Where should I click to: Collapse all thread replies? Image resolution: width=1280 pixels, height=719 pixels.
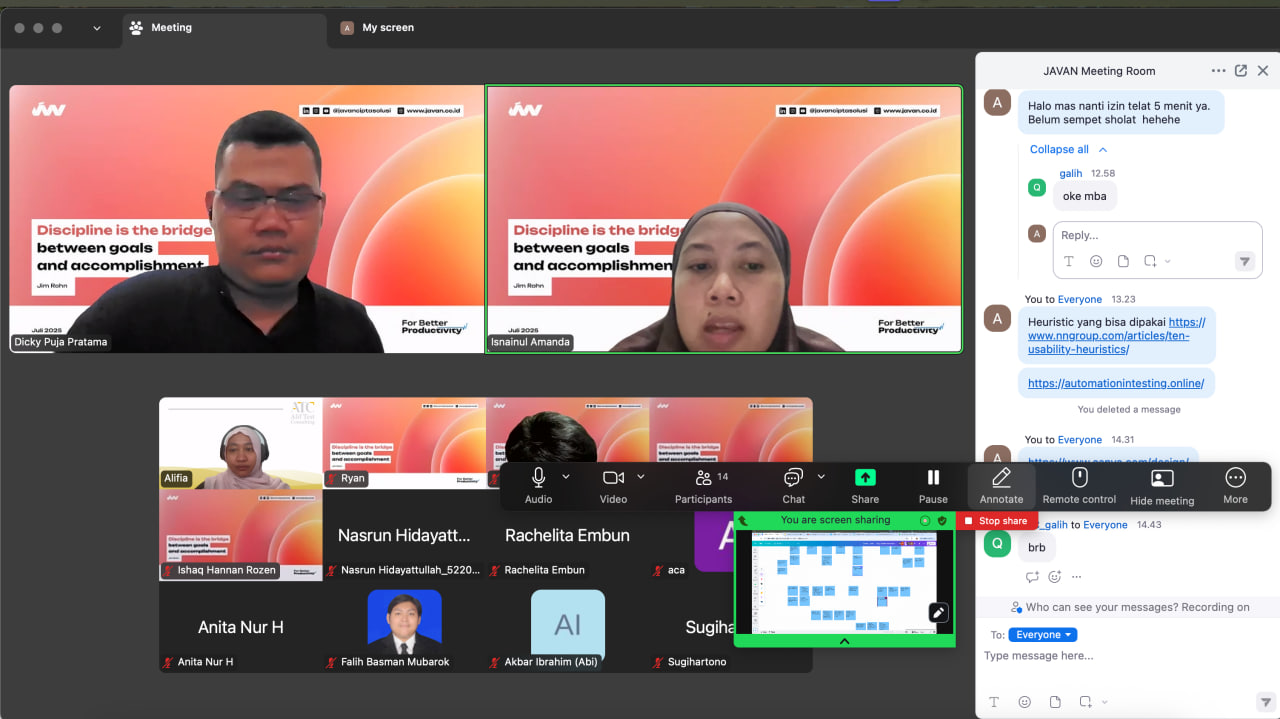coord(1068,150)
